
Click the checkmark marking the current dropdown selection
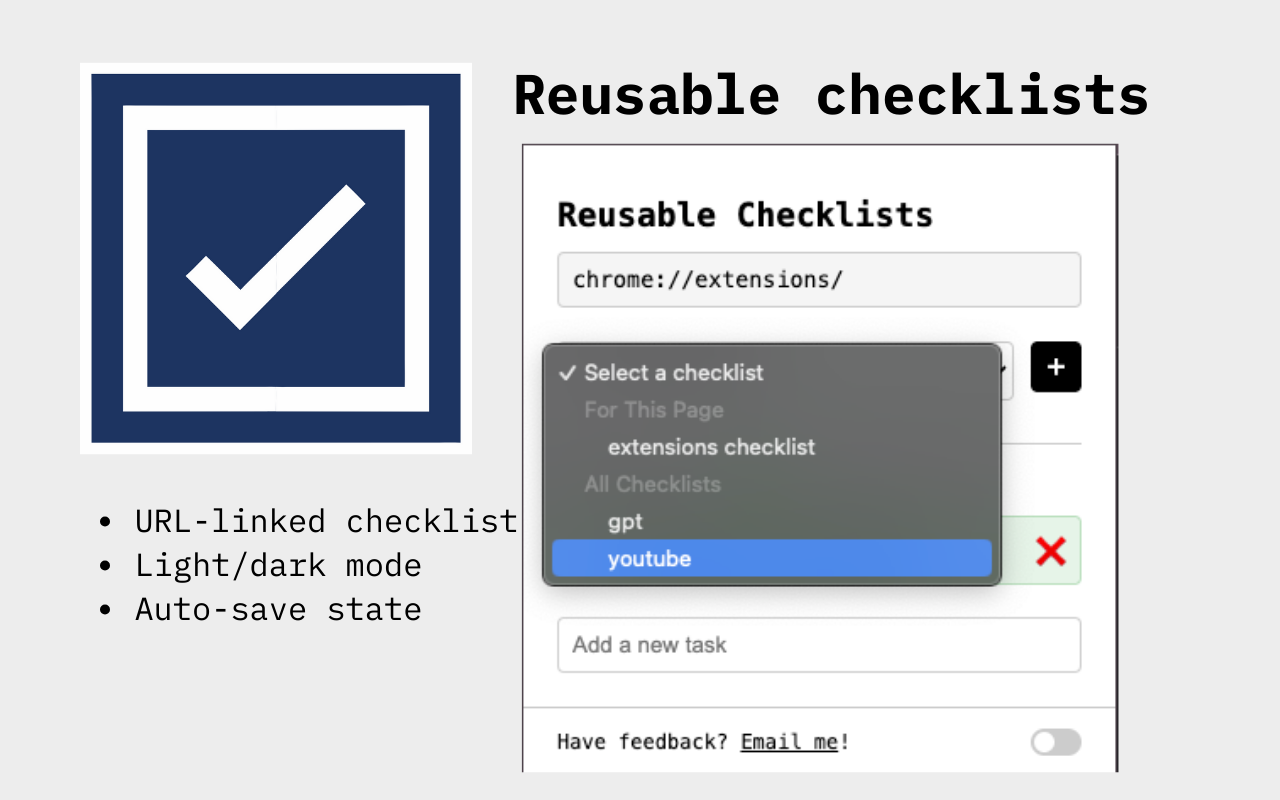coord(566,373)
